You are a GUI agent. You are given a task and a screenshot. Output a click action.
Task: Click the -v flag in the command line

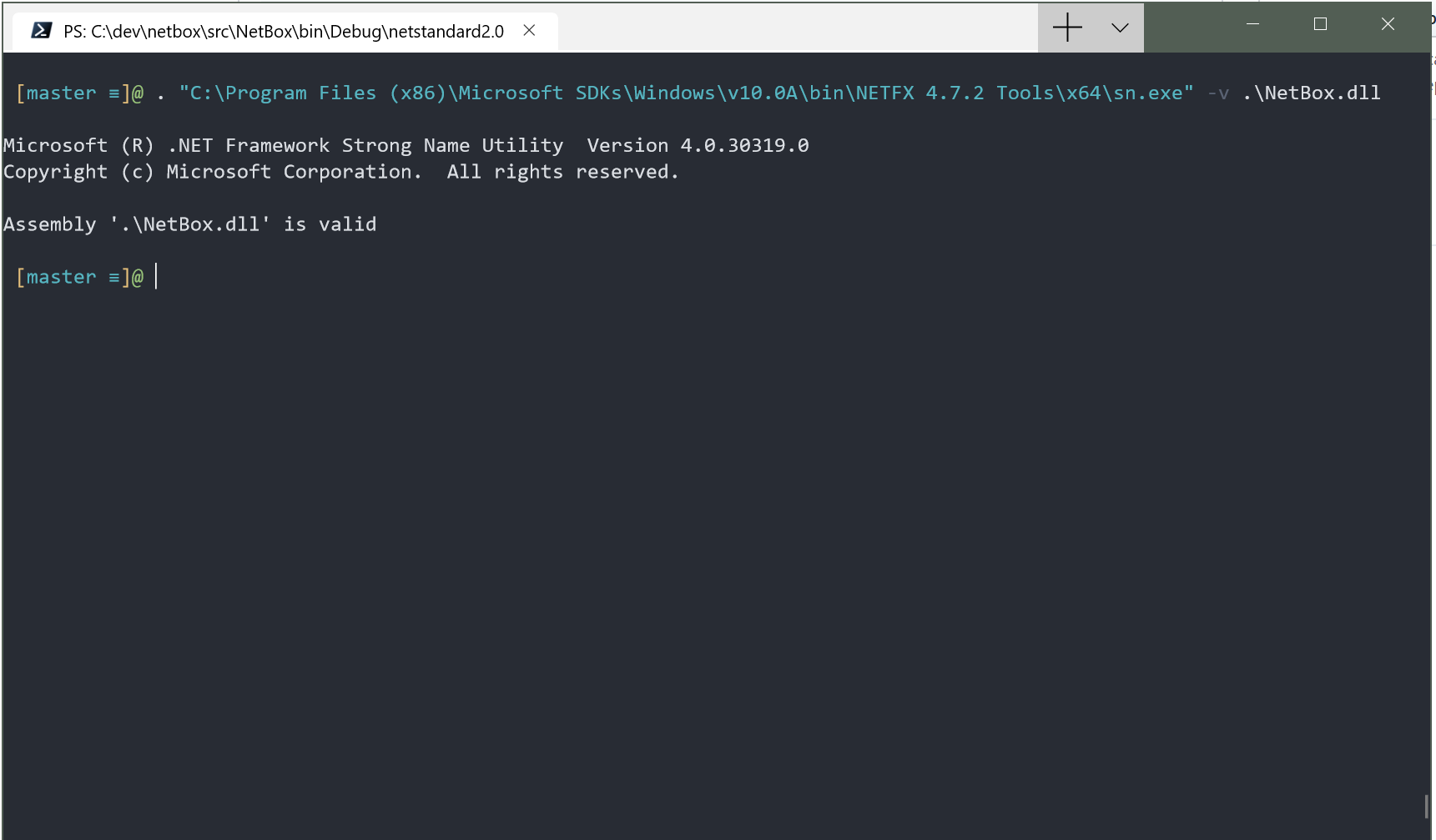point(1217,93)
